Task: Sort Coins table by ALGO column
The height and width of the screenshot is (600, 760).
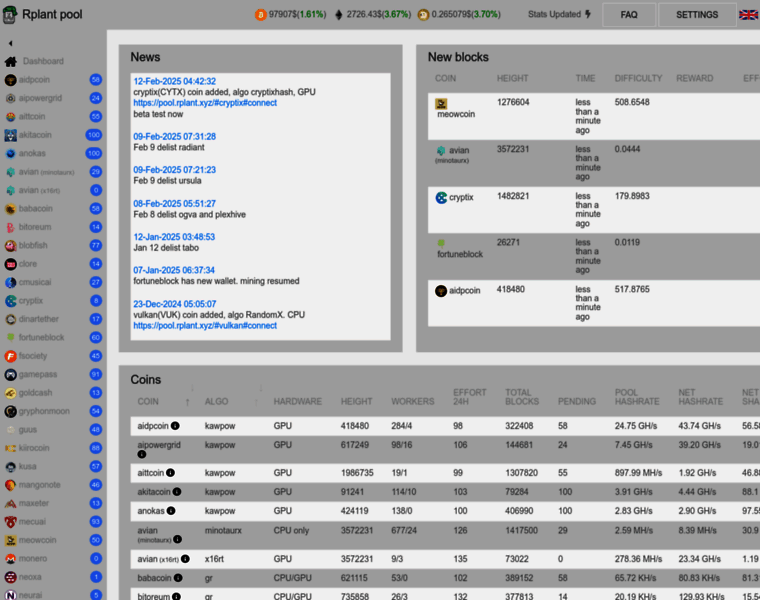Action: click(216, 401)
